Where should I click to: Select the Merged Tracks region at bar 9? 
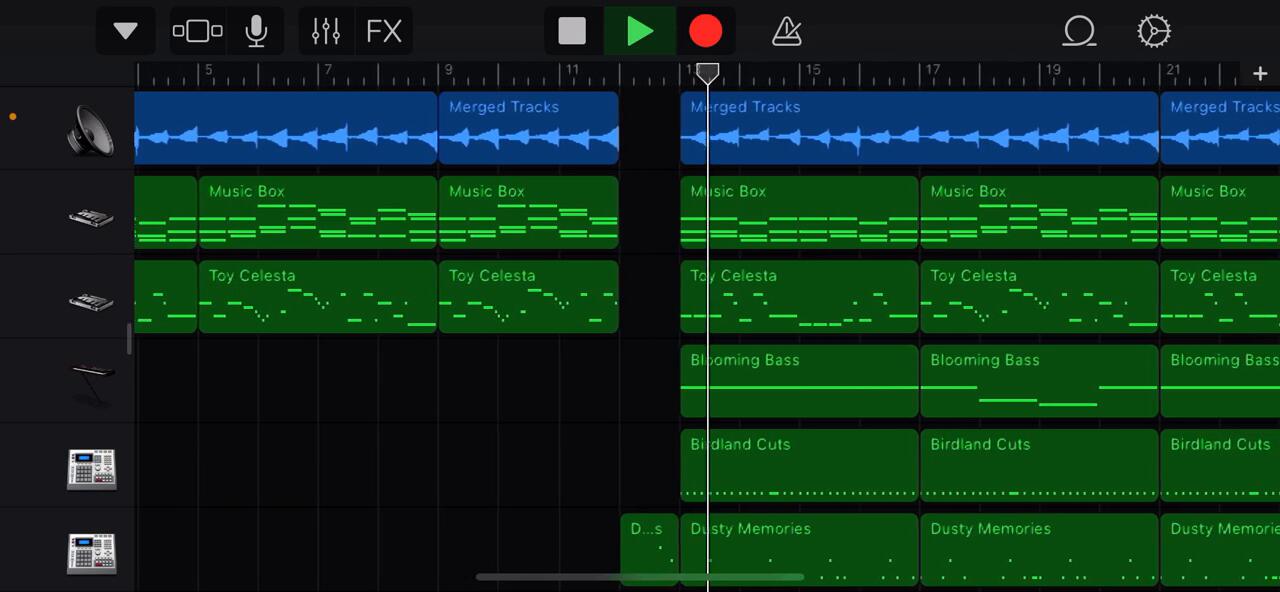coord(528,128)
